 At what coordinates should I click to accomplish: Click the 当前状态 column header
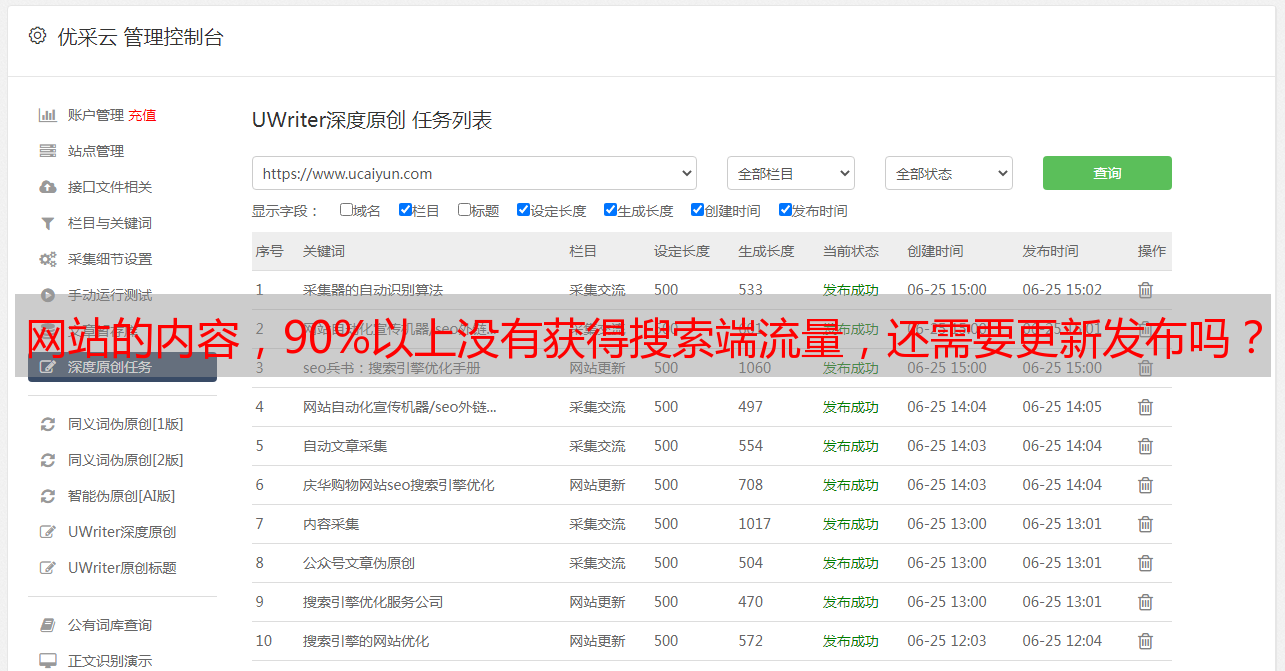tap(851, 251)
